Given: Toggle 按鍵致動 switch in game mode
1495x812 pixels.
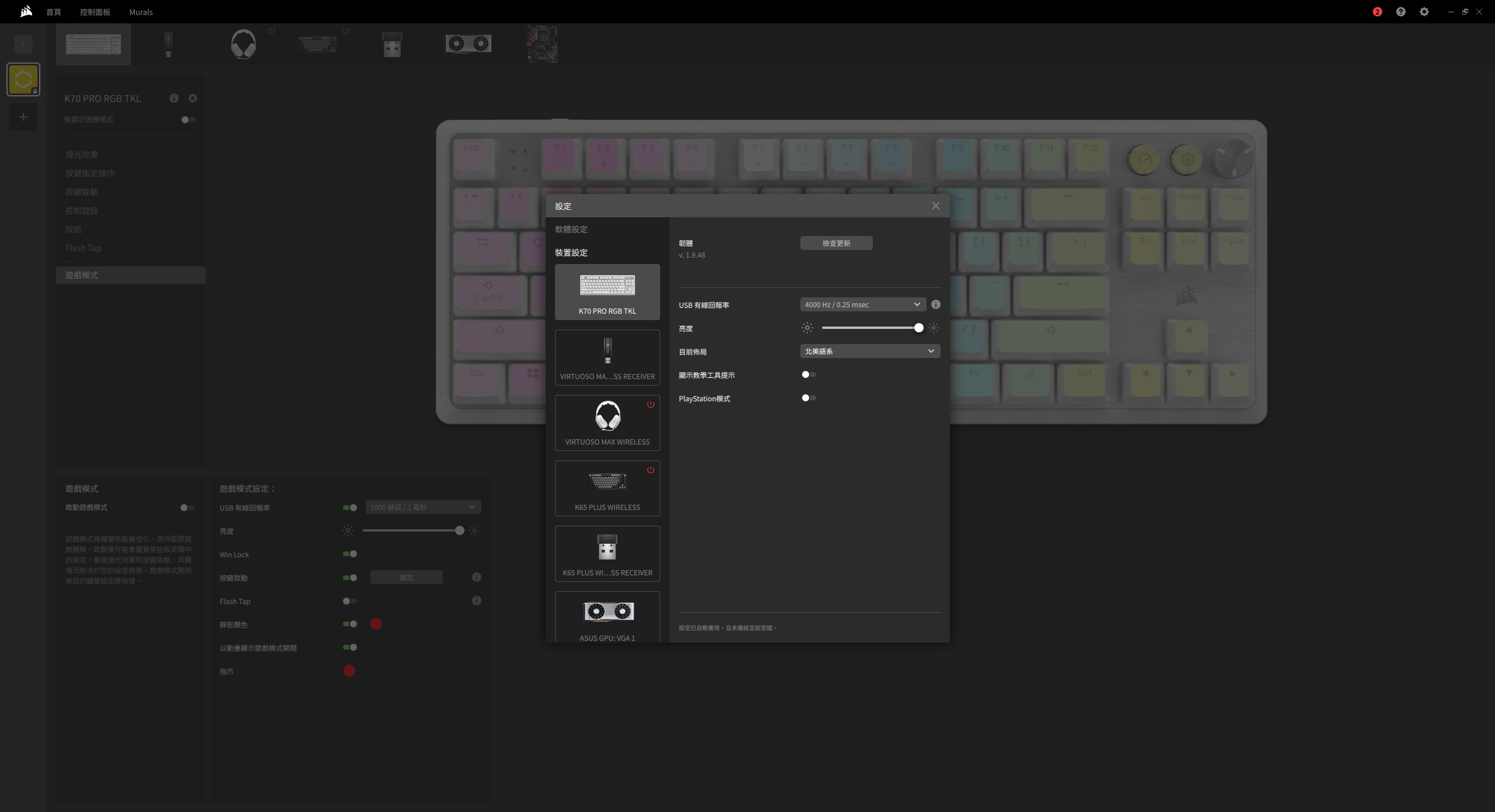Looking at the screenshot, I should 350,578.
